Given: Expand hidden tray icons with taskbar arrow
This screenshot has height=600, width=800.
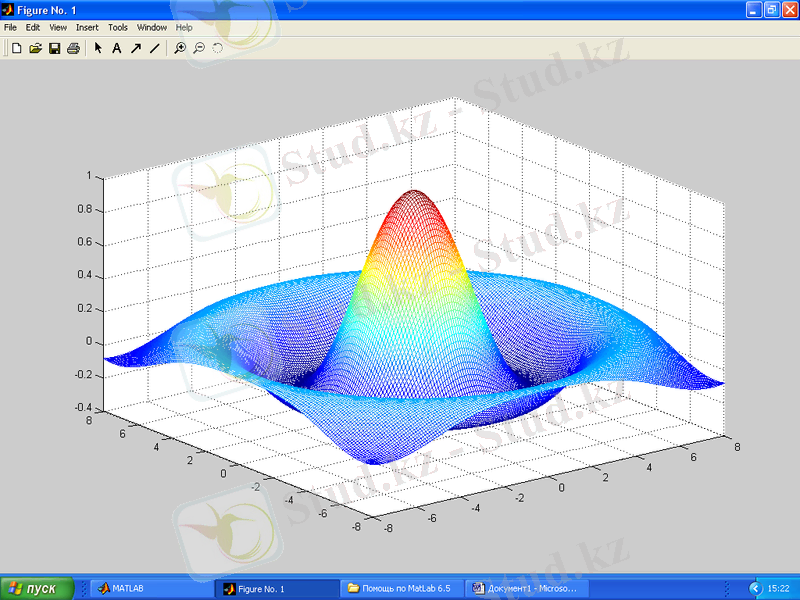Looking at the screenshot, I should click(755, 588).
